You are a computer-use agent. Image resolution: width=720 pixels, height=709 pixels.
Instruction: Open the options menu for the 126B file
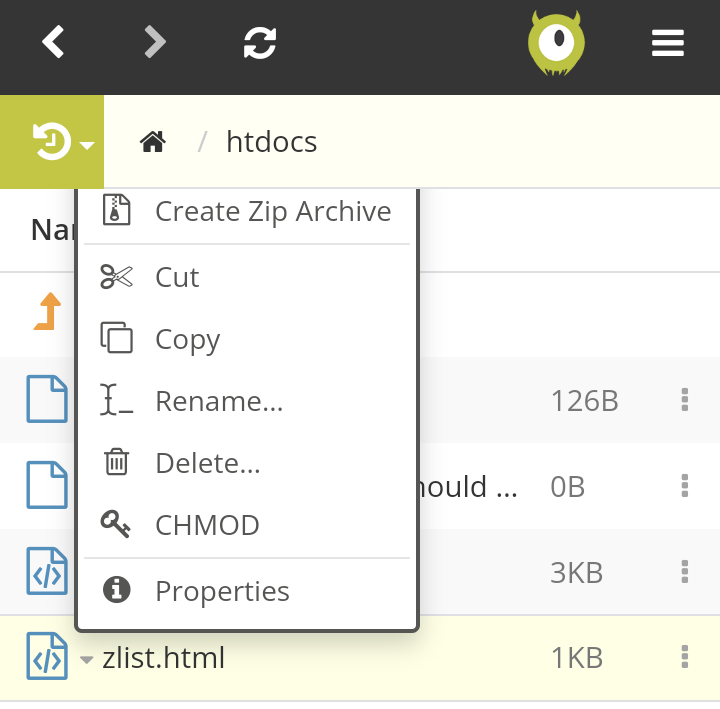pos(685,401)
